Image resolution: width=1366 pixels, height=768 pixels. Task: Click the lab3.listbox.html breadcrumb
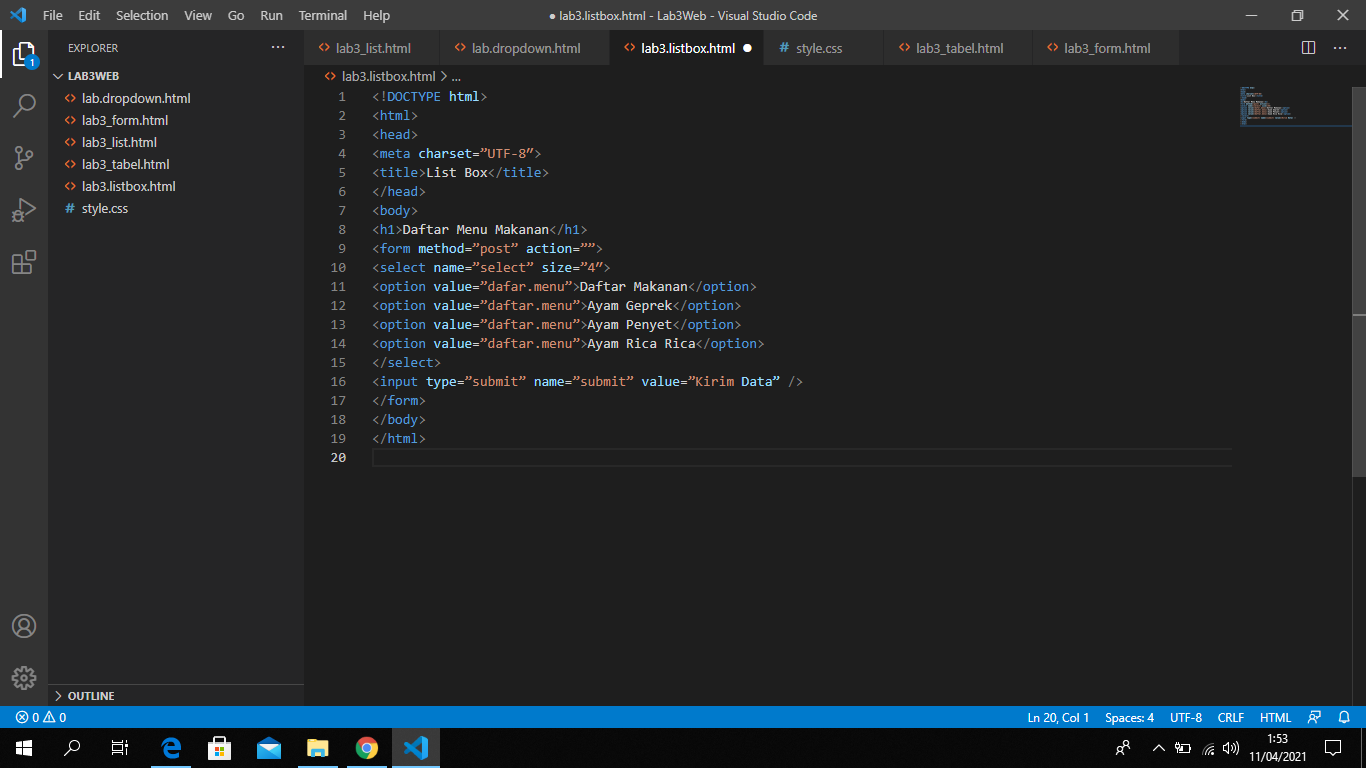tap(388, 76)
